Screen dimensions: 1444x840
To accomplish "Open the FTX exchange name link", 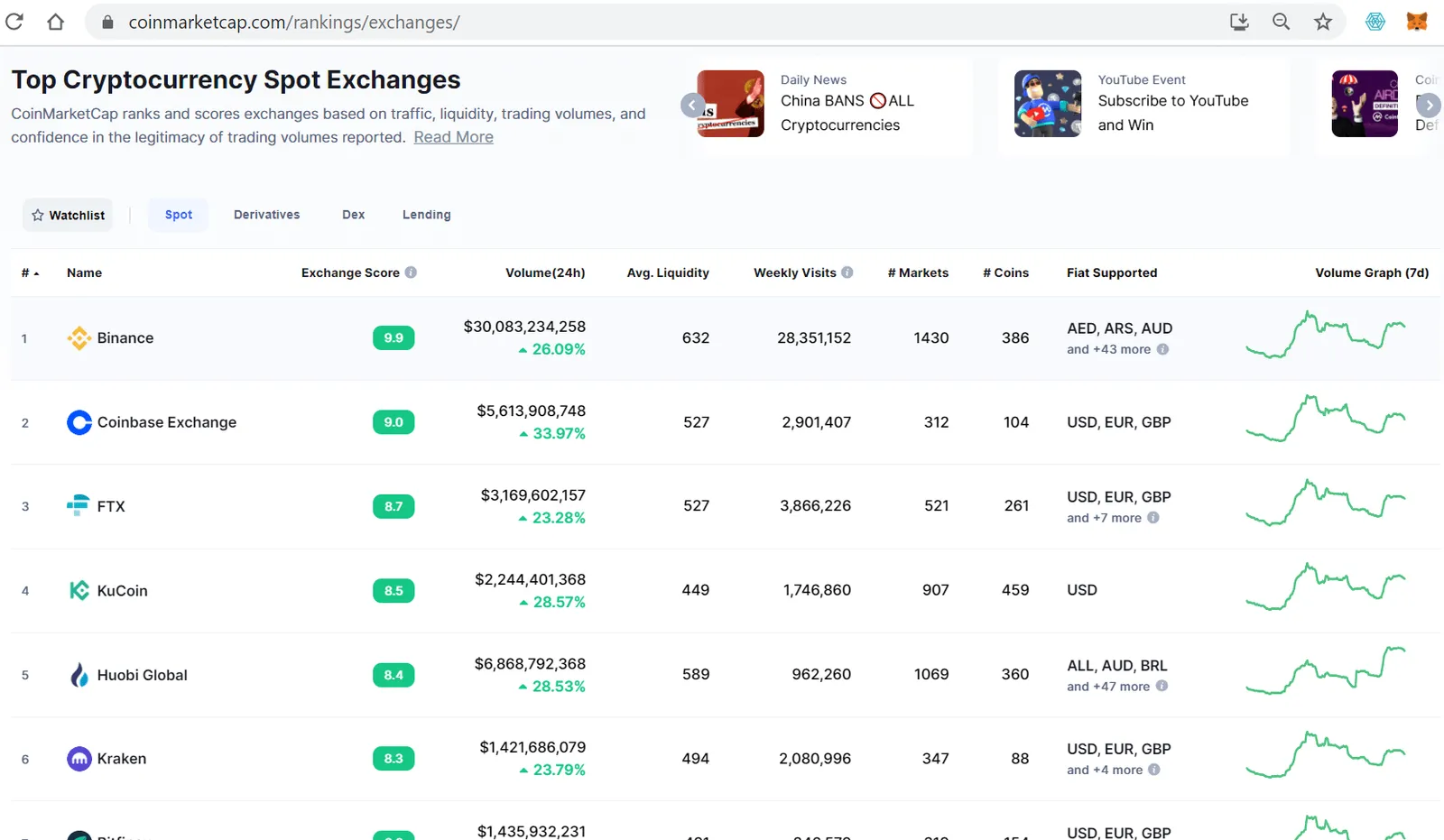I will point(111,506).
